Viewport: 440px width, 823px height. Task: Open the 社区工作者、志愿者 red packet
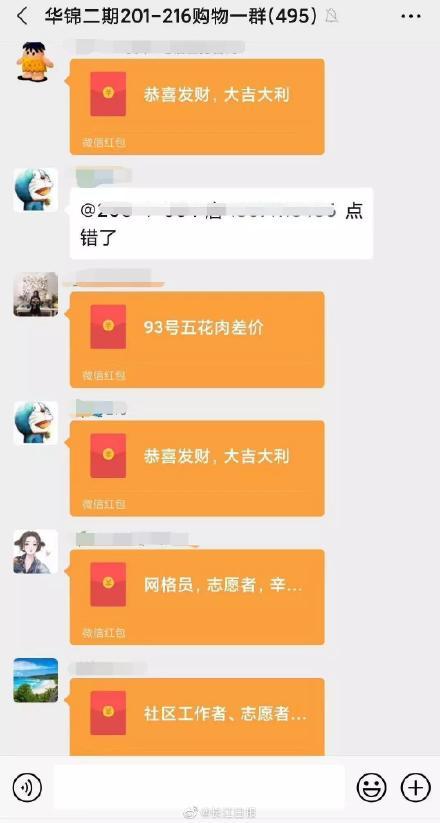tap(197, 717)
